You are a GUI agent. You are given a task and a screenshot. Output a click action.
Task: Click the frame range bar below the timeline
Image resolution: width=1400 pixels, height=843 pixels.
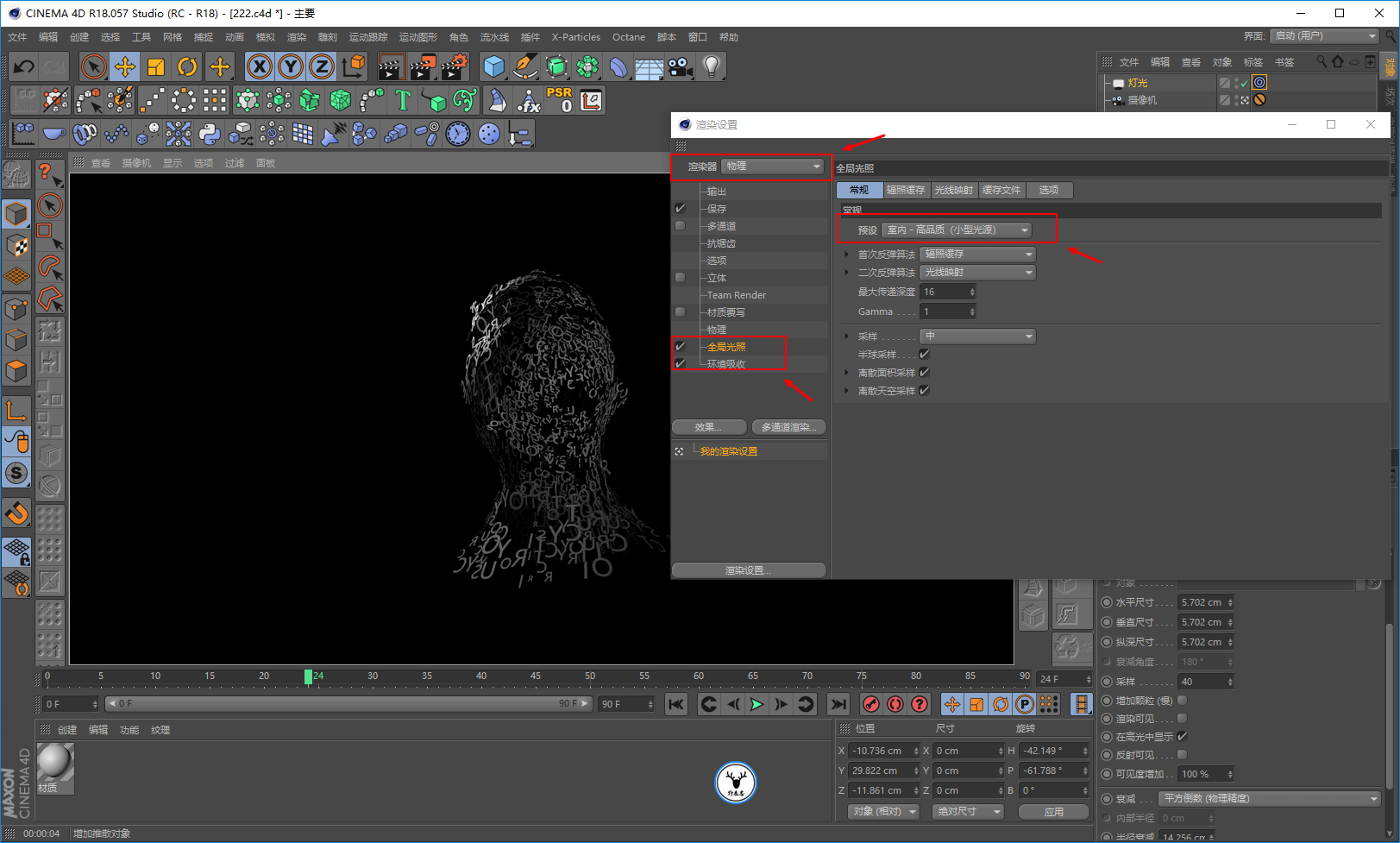click(x=348, y=704)
